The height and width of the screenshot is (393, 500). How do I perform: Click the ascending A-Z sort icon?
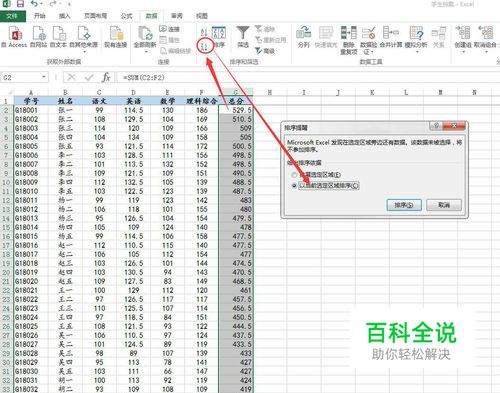pyautogui.click(x=204, y=32)
